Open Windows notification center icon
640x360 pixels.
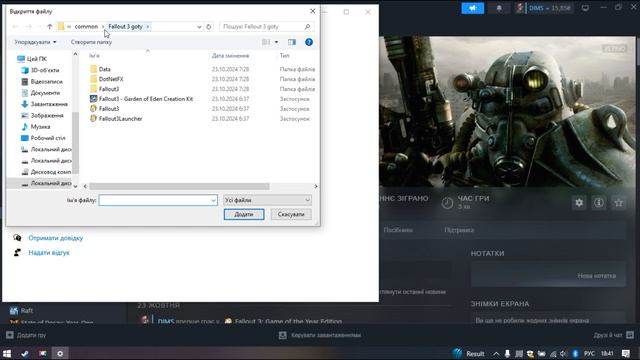(x=626, y=354)
